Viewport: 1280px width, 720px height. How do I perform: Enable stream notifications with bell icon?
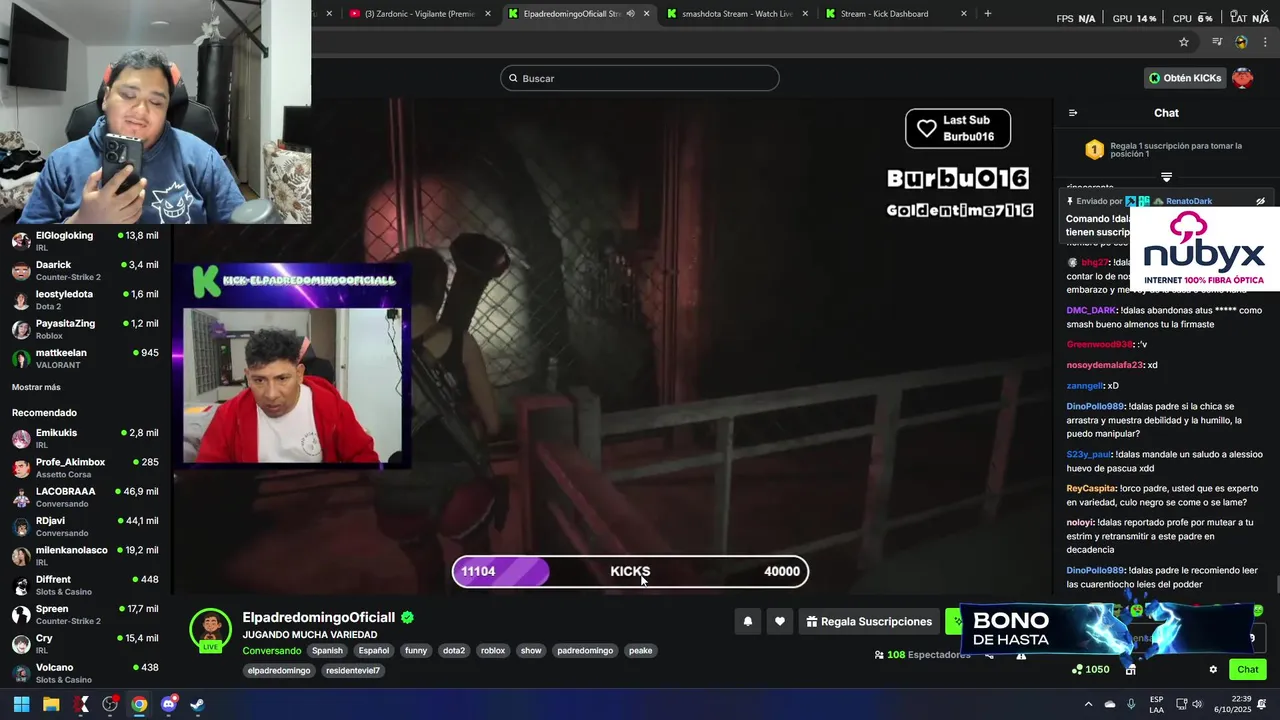click(x=747, y=621)
